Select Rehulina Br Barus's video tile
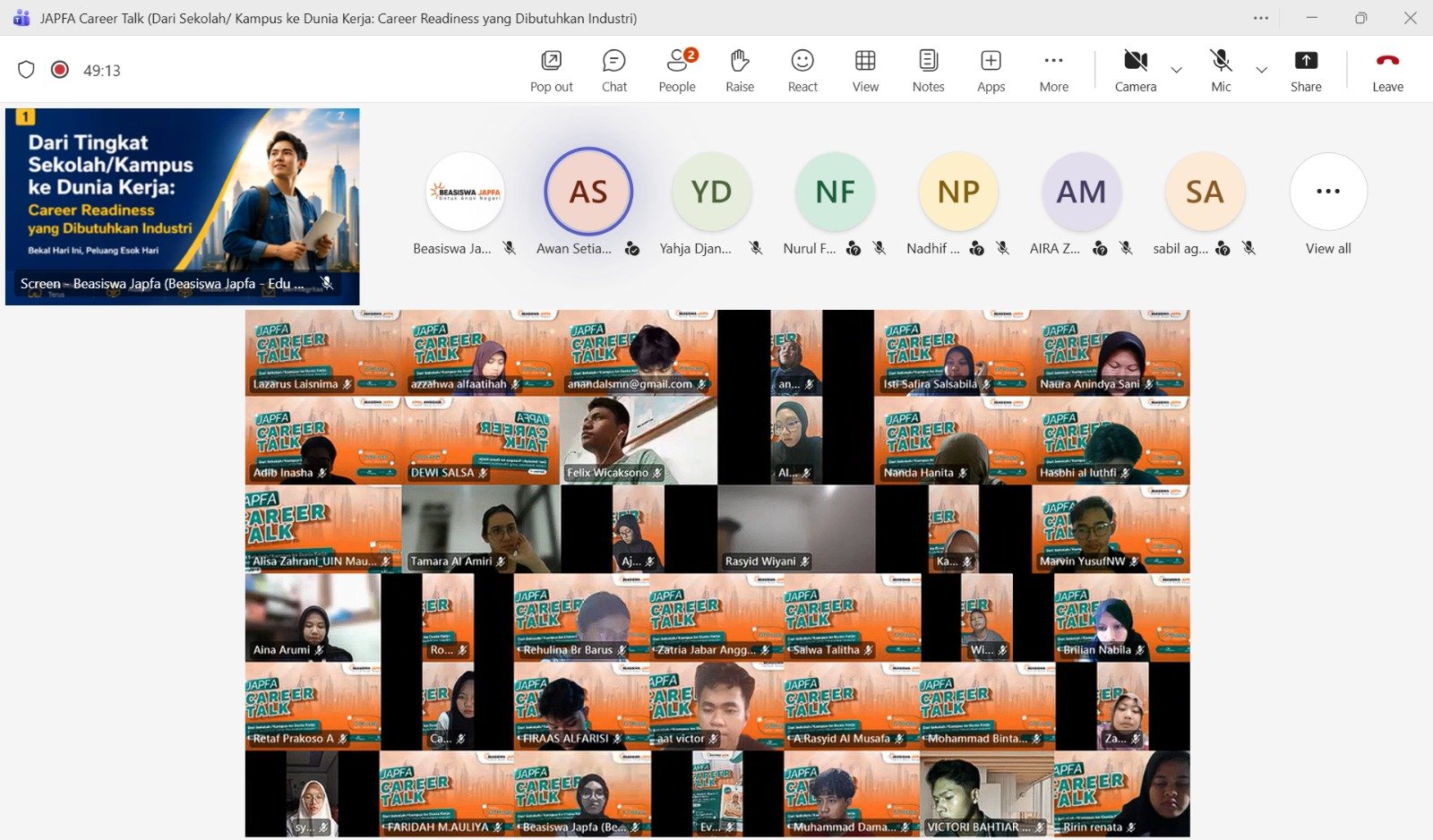The image size is (1433, 840). pos(582,618)
